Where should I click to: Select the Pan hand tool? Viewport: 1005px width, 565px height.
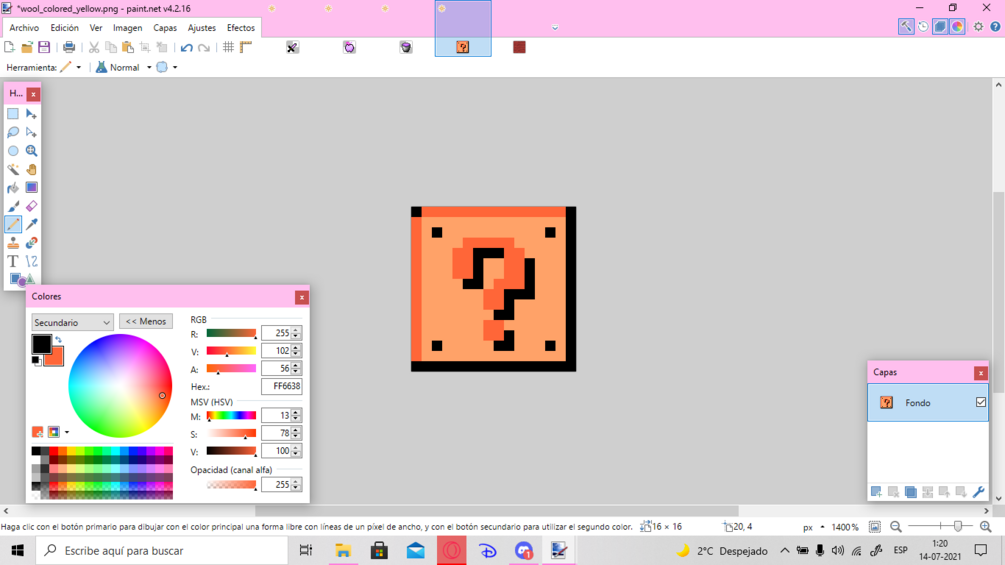31,170
